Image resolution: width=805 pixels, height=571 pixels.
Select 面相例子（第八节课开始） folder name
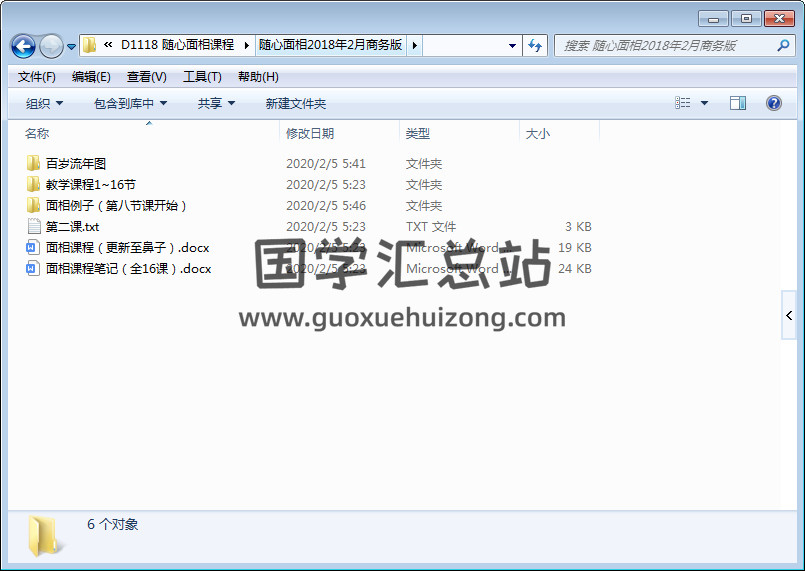[x=116, y=206]
